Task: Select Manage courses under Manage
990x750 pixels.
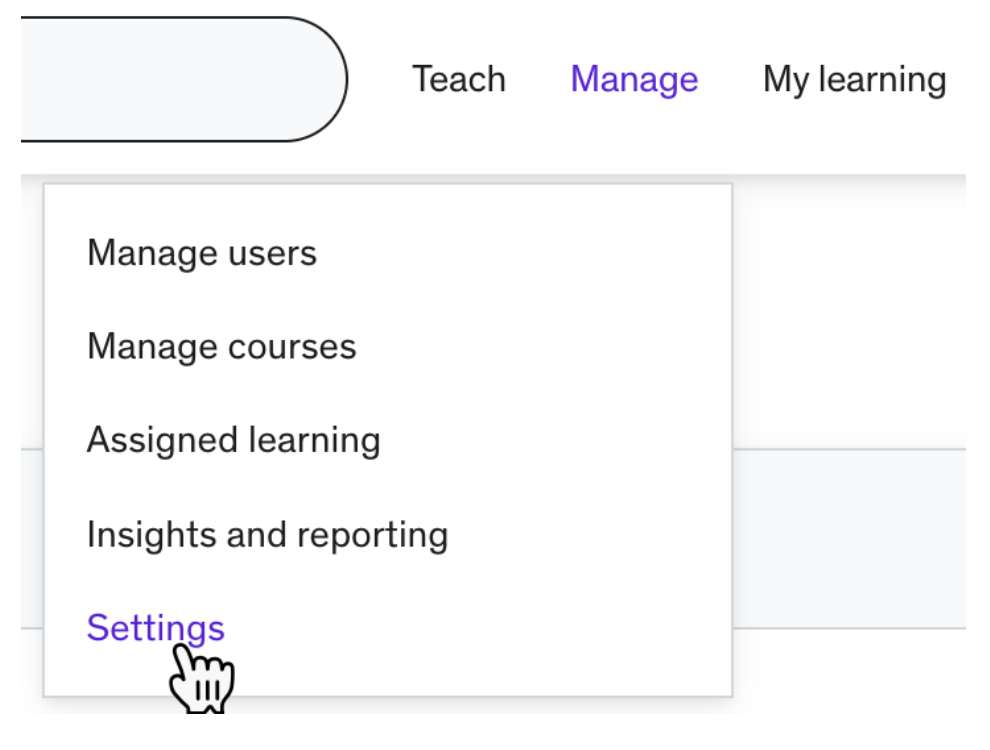Action: pyautogui.click(x=222, y=347)
